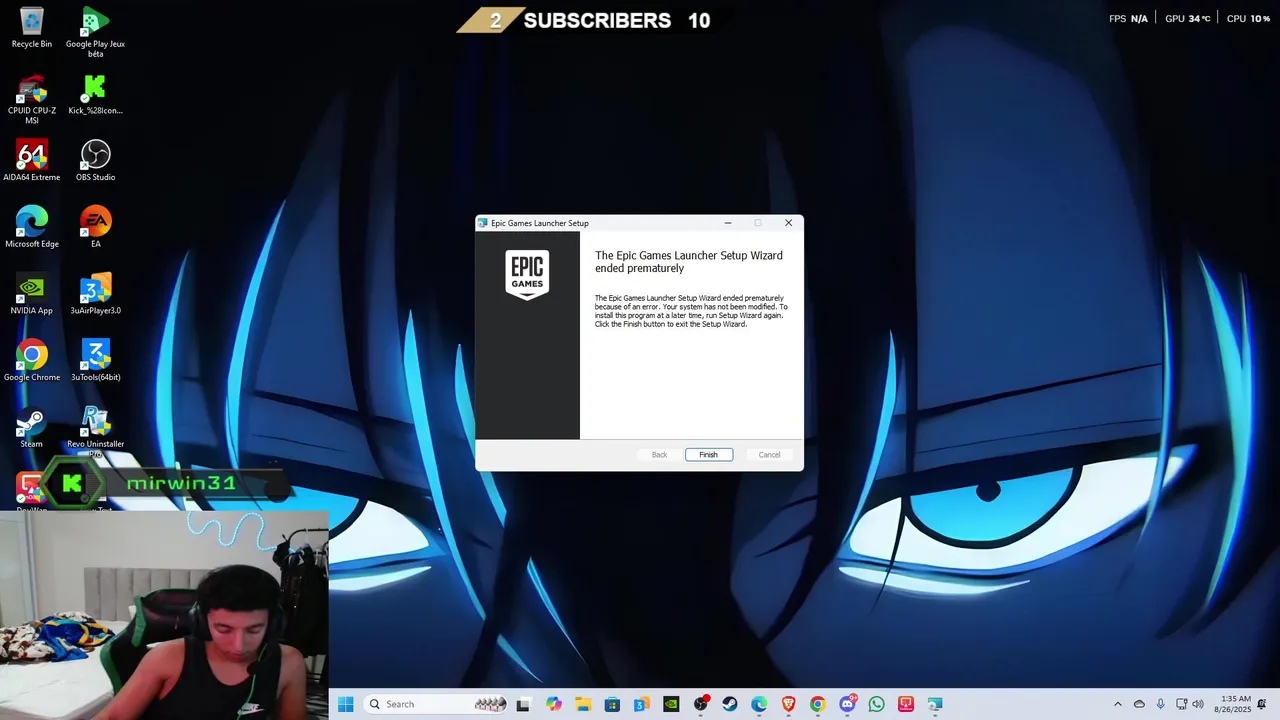Open NVIDIA app from taskbar
The width and height of the screenshot is (1280, 720).
671,704
